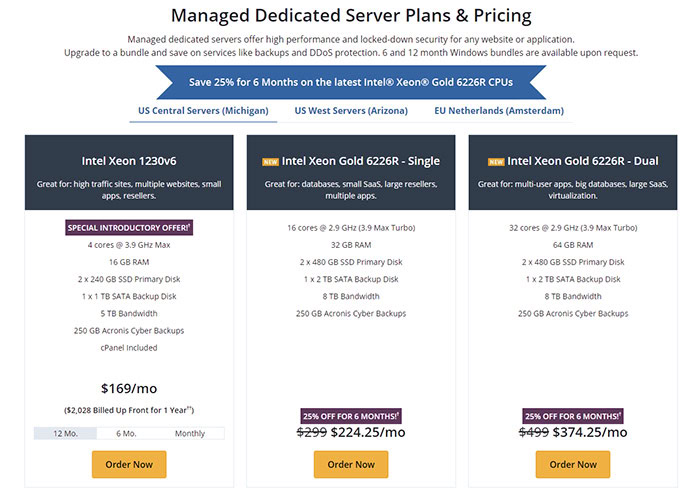Click the $169/mo price
Image resolution: width=700 pixels, height=496 pixels.
129,388
